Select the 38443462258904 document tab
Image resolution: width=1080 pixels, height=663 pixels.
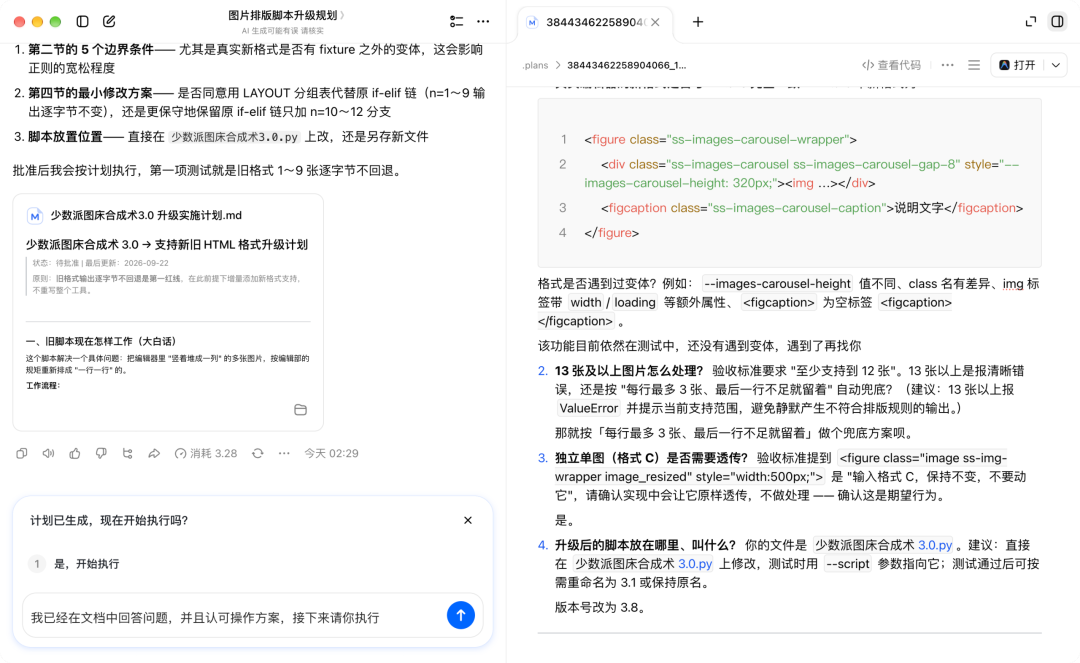pos(594,22)
